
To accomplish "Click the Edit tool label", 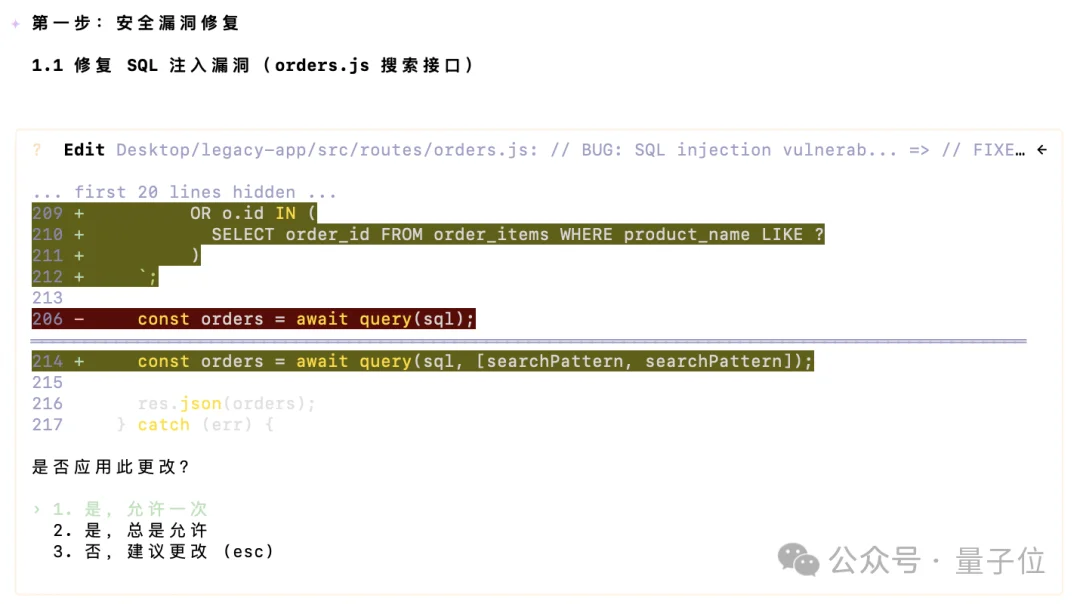I will coord(84,150).
